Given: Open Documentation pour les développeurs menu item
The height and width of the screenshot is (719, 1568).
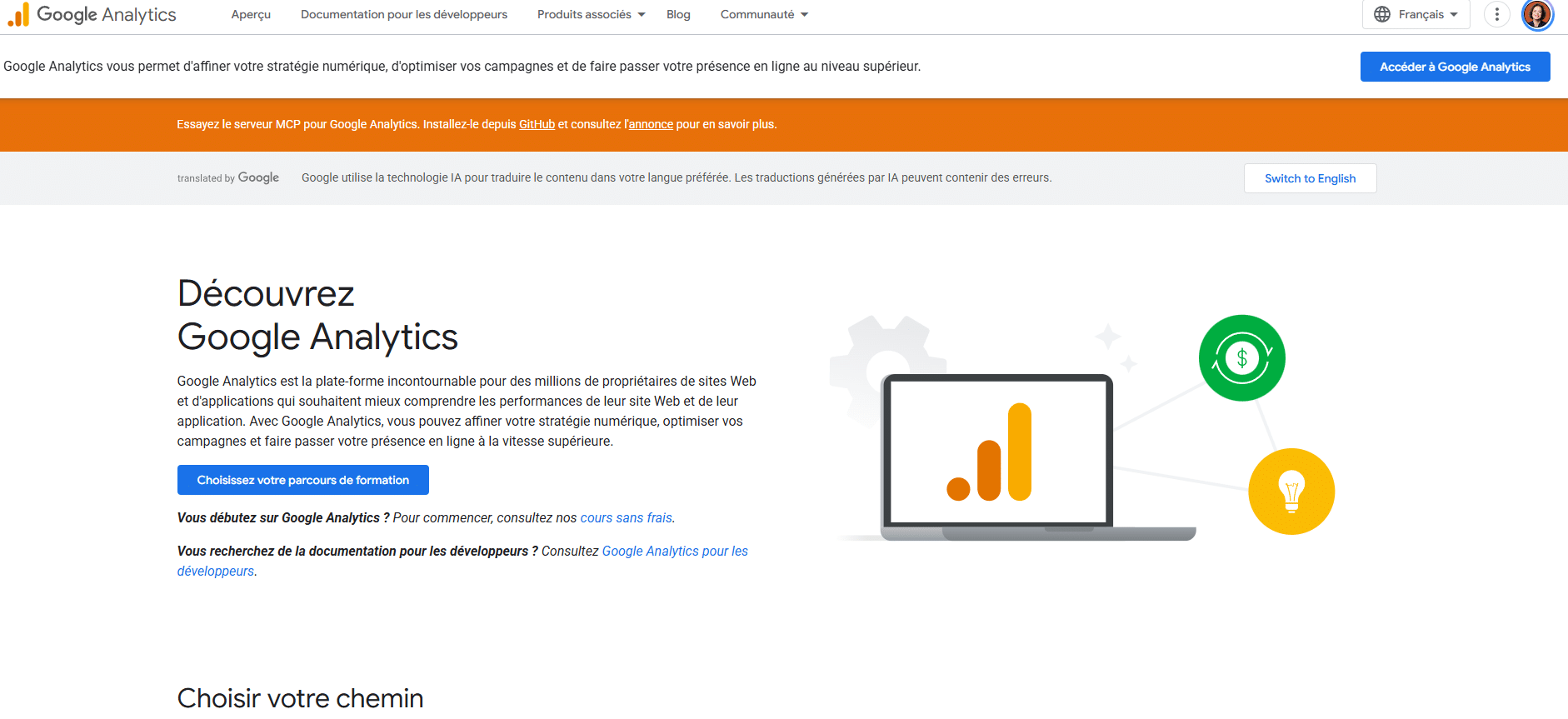Looking at the screenshot, I should pyautogui.click(x=404, y=14).
